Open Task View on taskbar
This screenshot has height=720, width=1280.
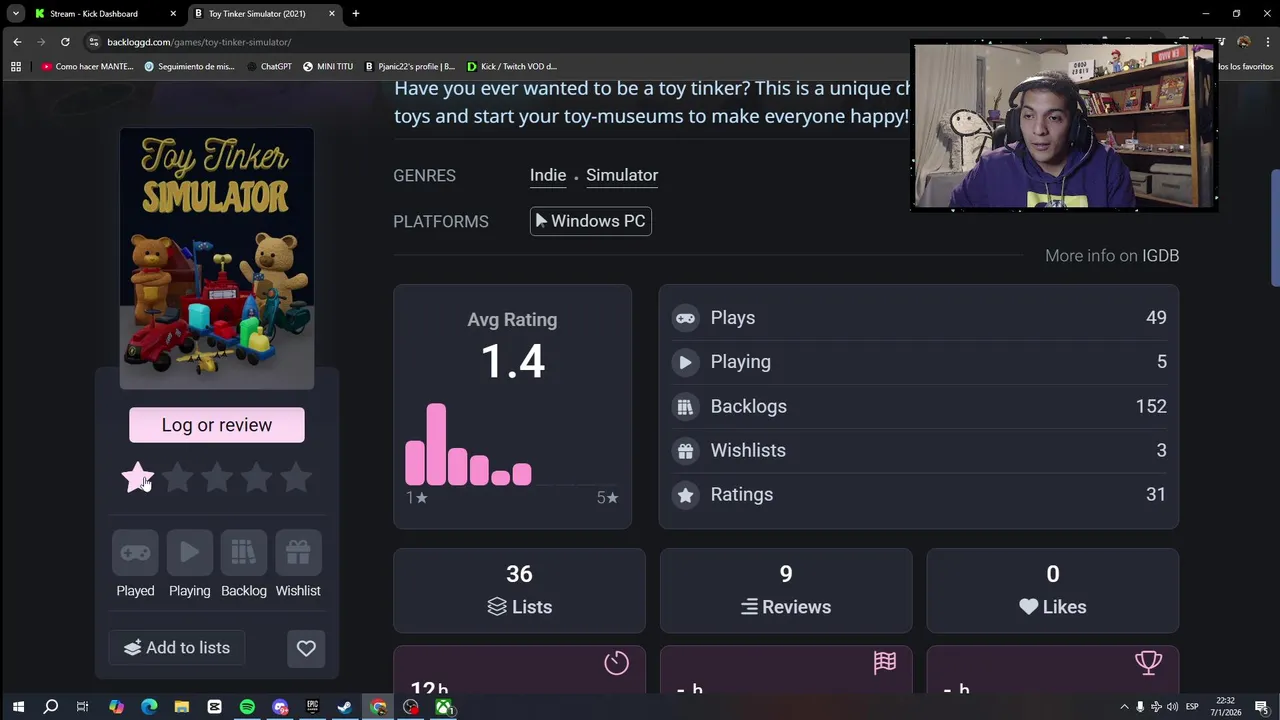(x=83, y=707)
